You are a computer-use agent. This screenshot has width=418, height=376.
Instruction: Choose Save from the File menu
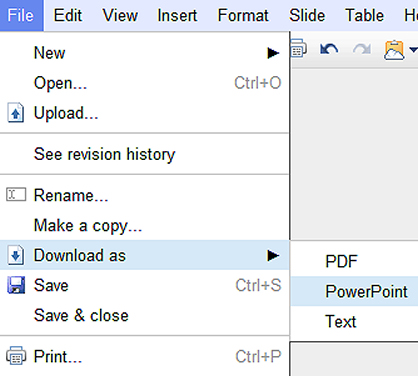144,285
